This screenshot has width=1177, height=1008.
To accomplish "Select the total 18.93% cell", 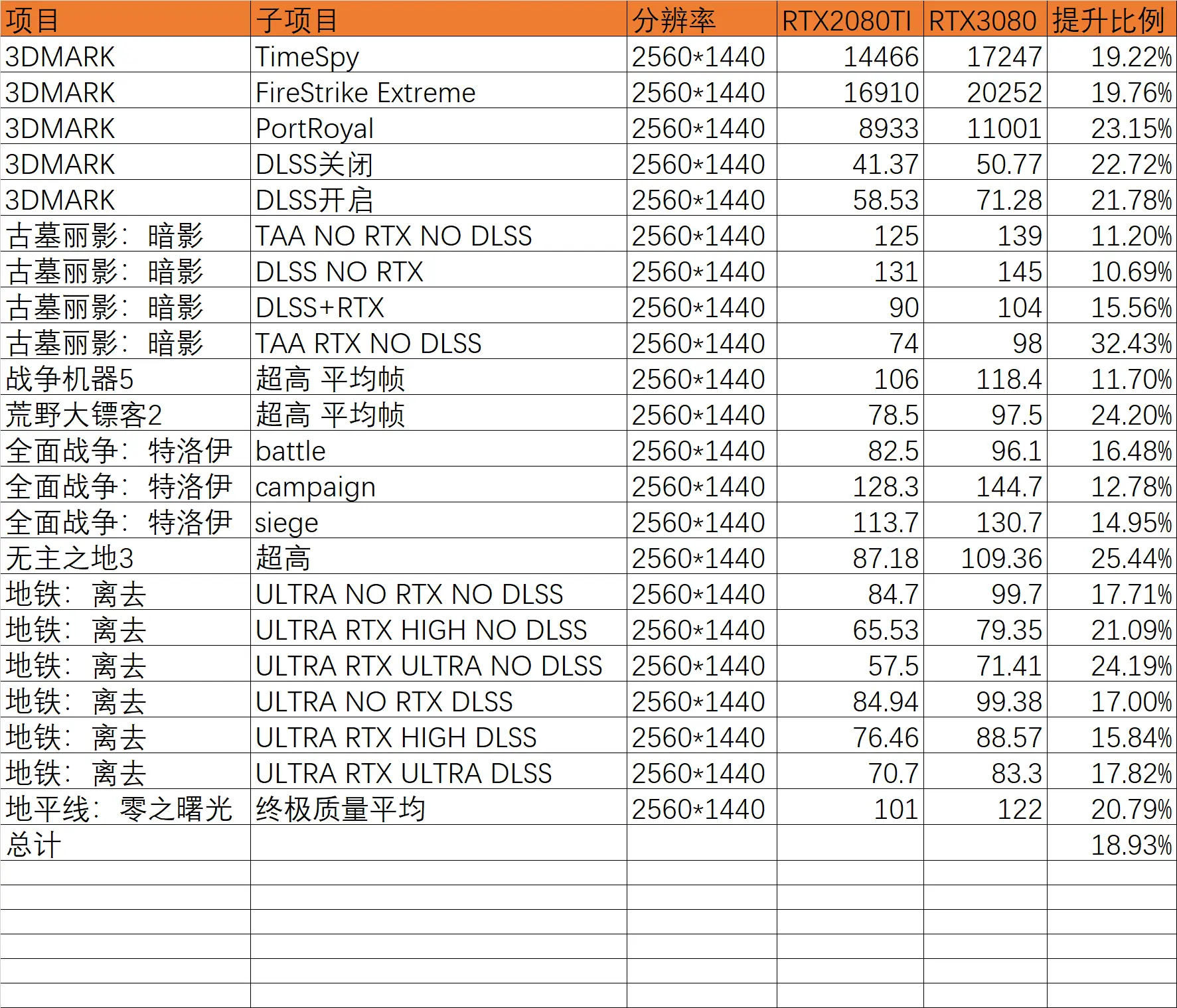I will click(x=1111, y=845).
